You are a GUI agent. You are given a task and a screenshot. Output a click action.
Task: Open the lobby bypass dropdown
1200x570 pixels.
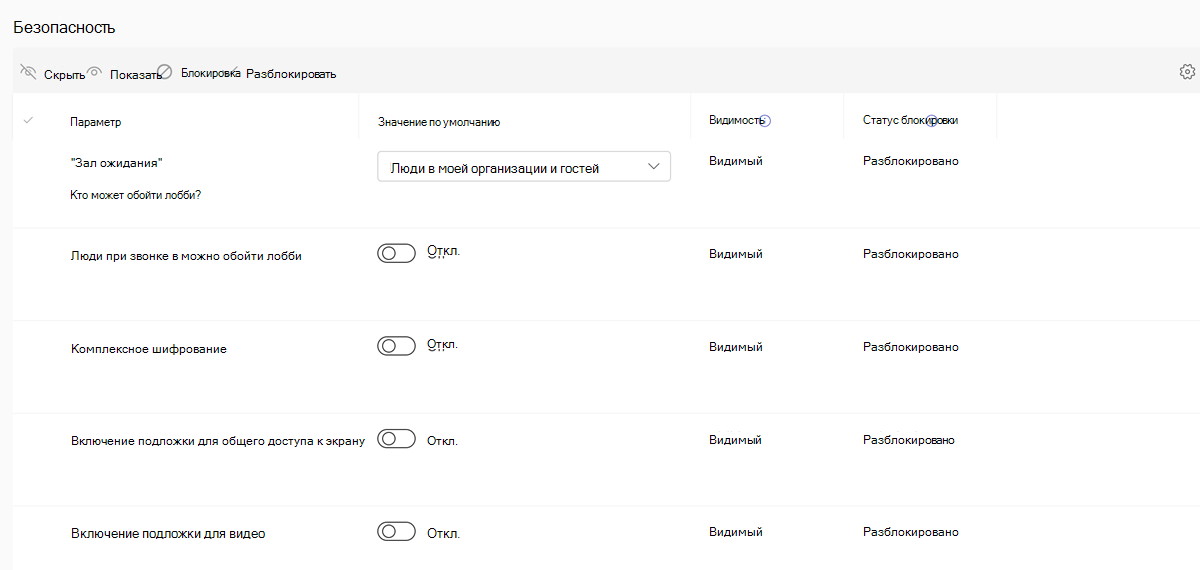(510, 168)
